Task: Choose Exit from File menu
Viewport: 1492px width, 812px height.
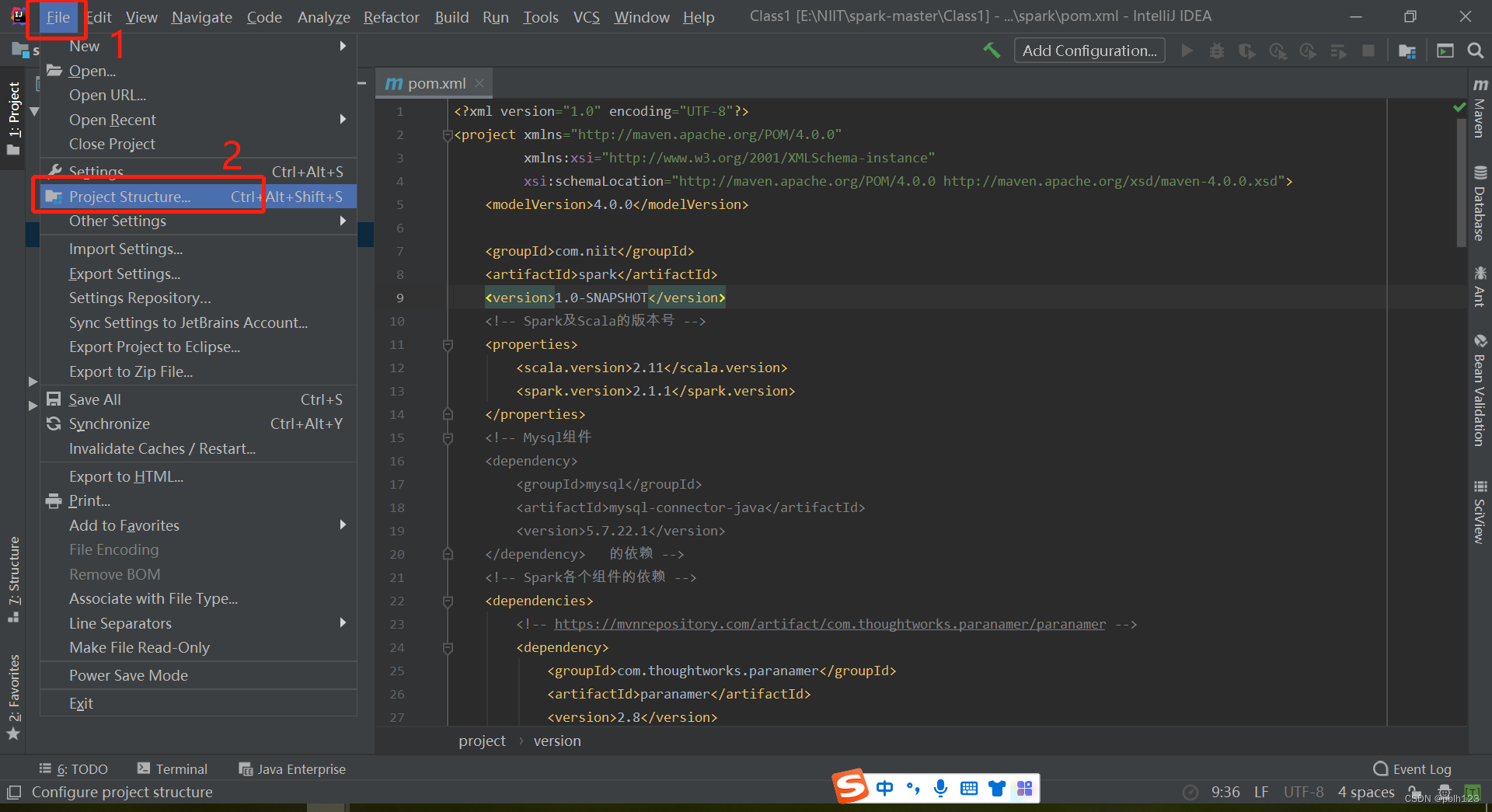Action: pos(198,703)
